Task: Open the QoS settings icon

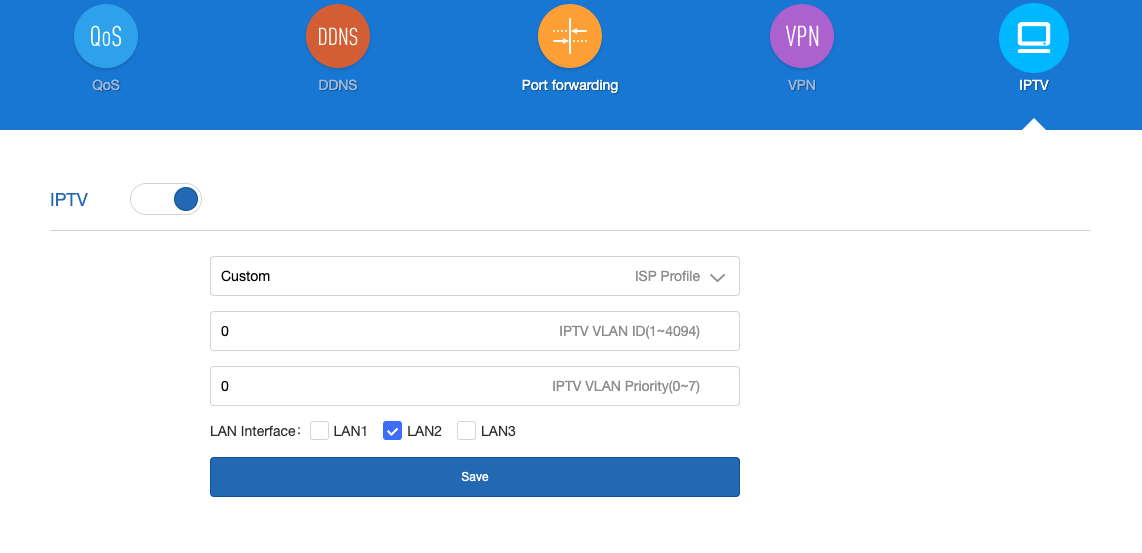Action: (x=106, y=36)
